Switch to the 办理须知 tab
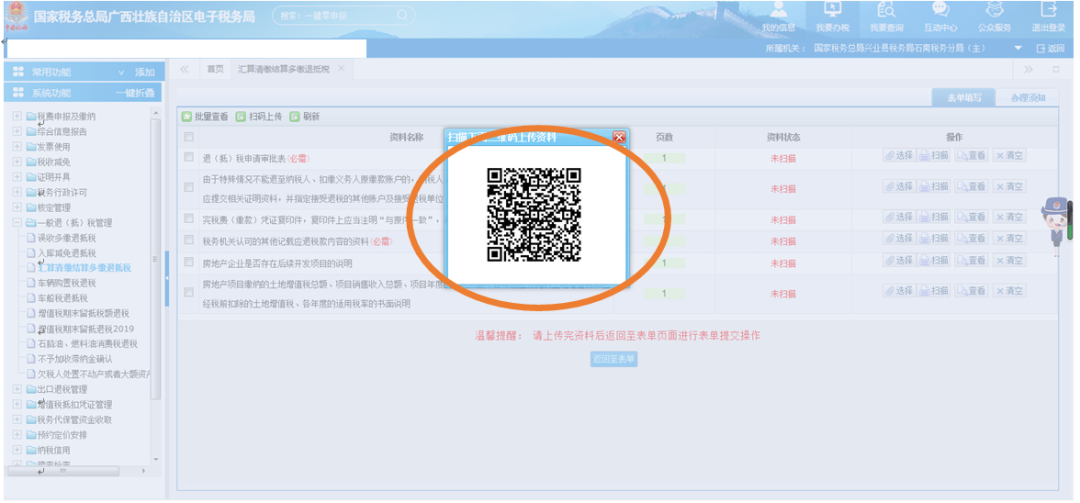 [x=1028, y=97]
